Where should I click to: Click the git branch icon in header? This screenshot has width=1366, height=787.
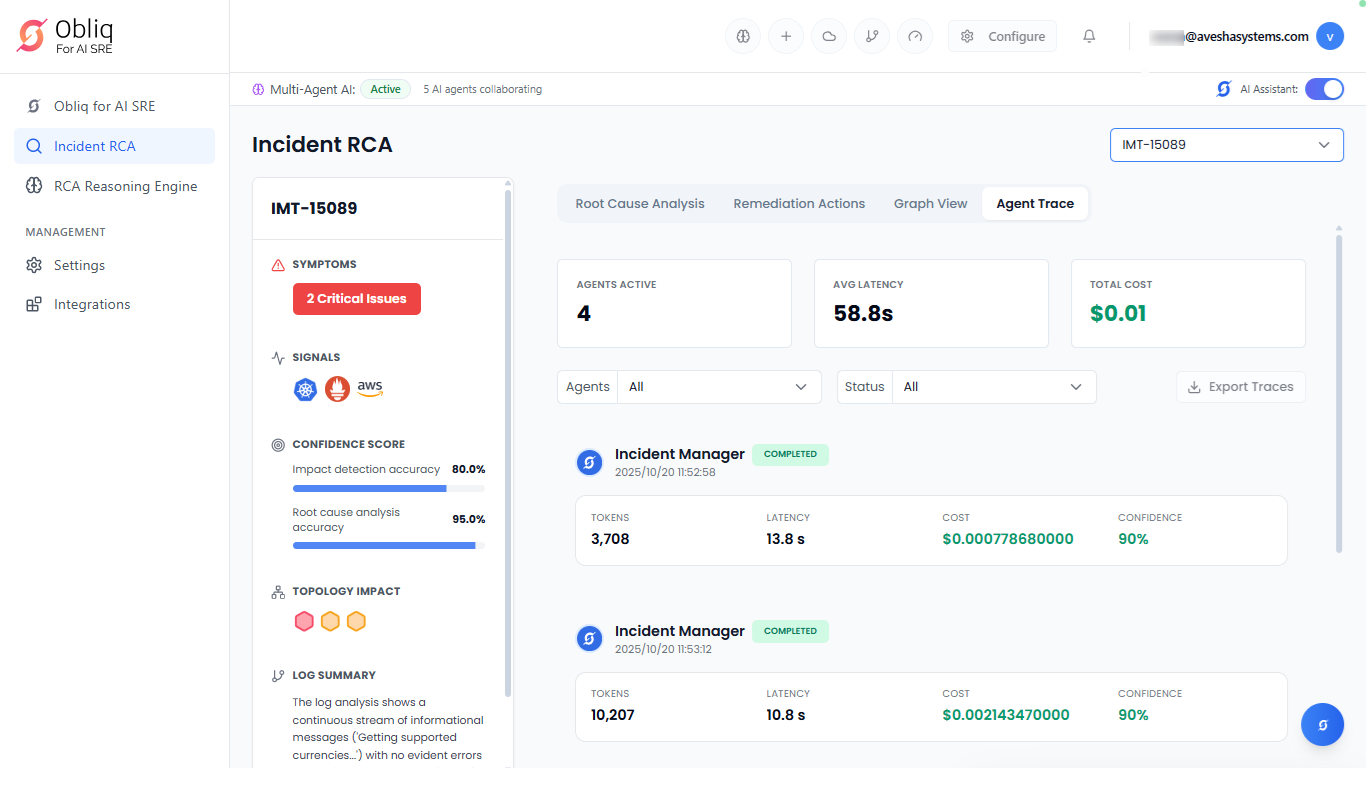[x=872, y=37]
